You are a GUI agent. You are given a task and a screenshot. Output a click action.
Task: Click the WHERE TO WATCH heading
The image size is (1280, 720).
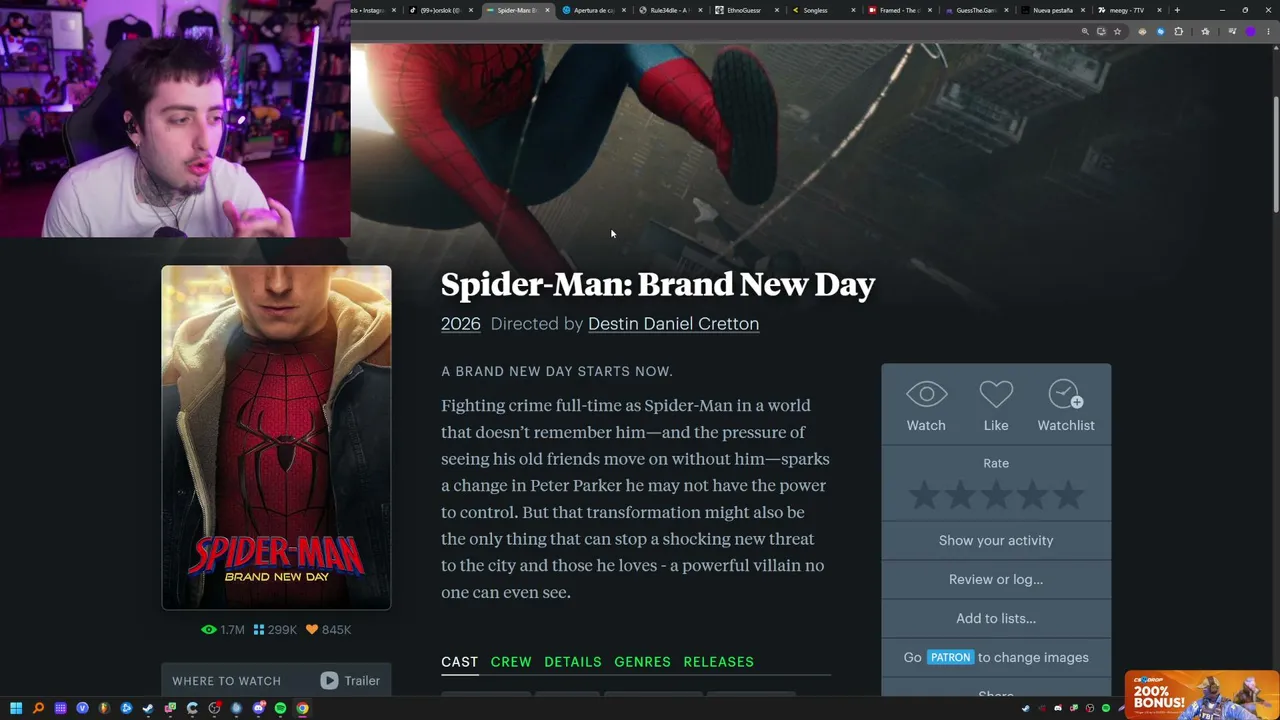point(226,681)
